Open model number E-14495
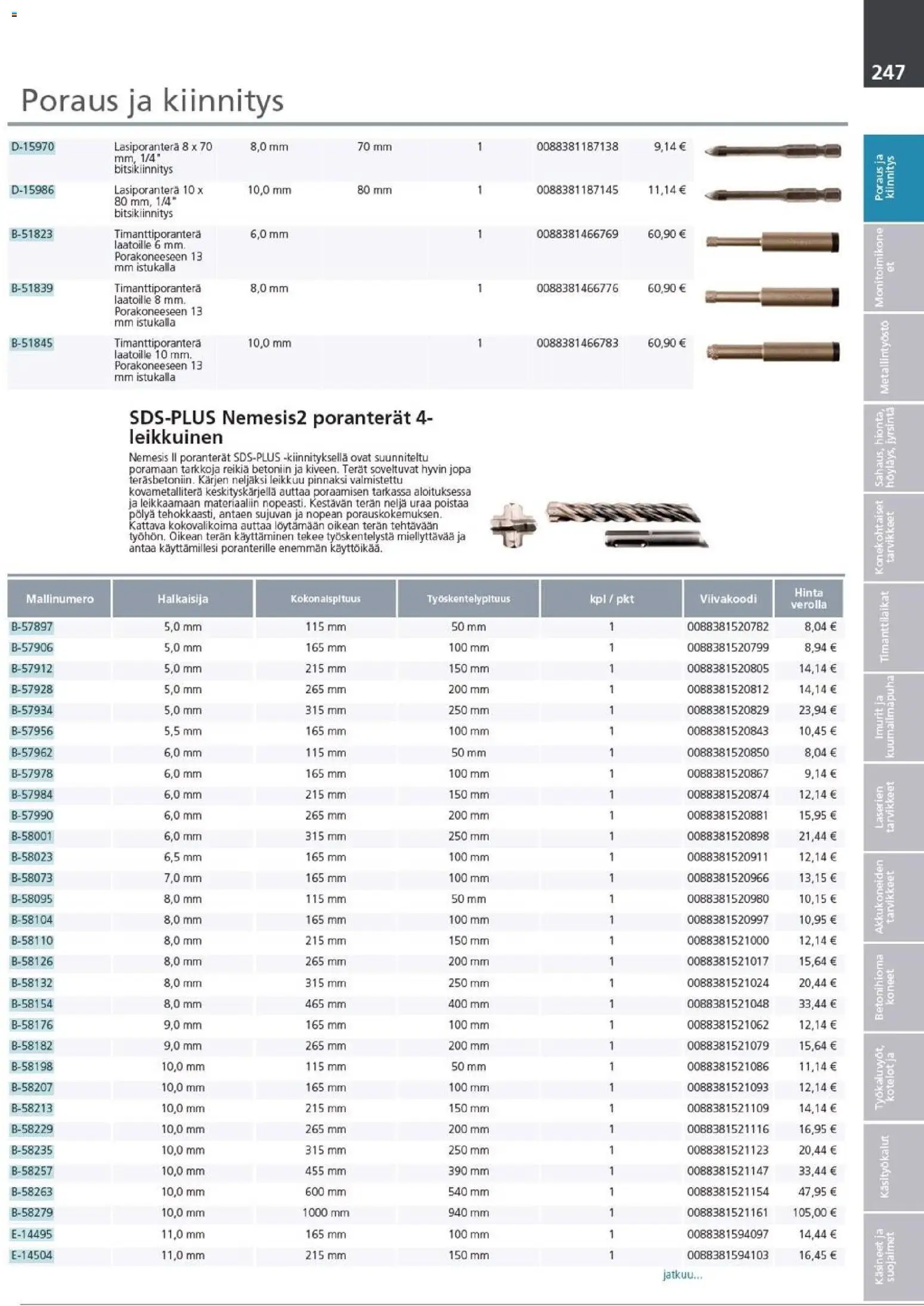 pos(32,1234)
